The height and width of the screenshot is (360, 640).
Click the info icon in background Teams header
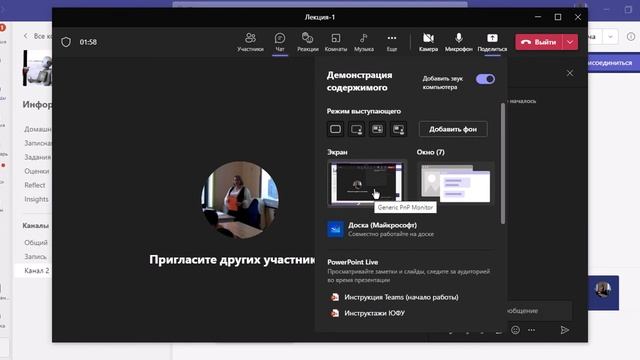tap(631, 37)
